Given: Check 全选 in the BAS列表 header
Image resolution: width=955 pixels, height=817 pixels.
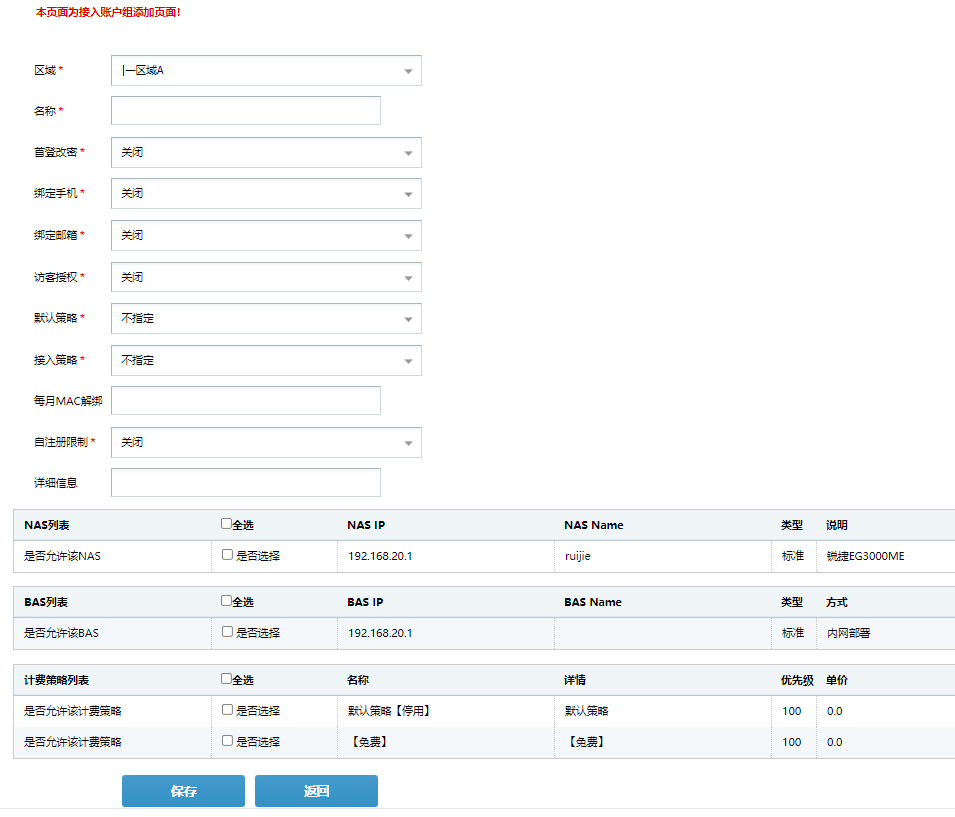Looking at the screenshot, I should pos(227,601).
